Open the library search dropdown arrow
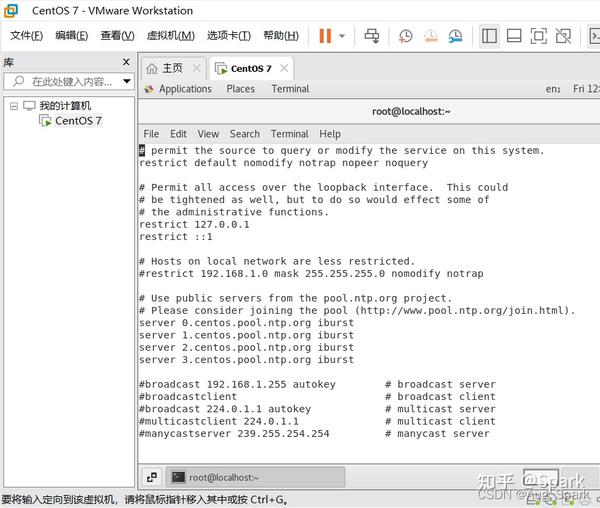The image size is (600, 508). (127, 81)
